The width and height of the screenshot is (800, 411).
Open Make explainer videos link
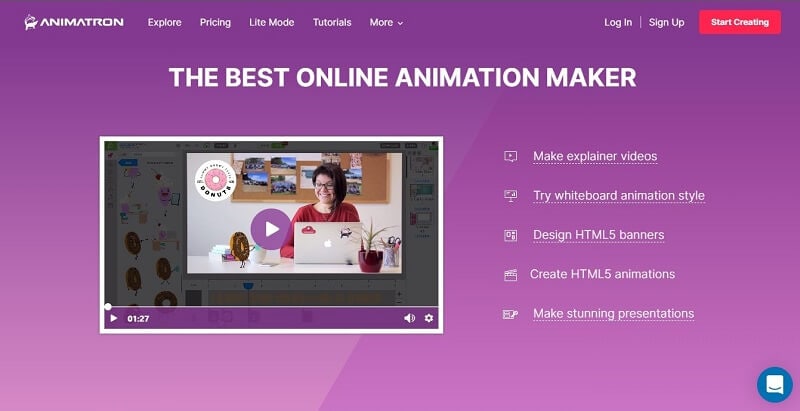(595, 156)
